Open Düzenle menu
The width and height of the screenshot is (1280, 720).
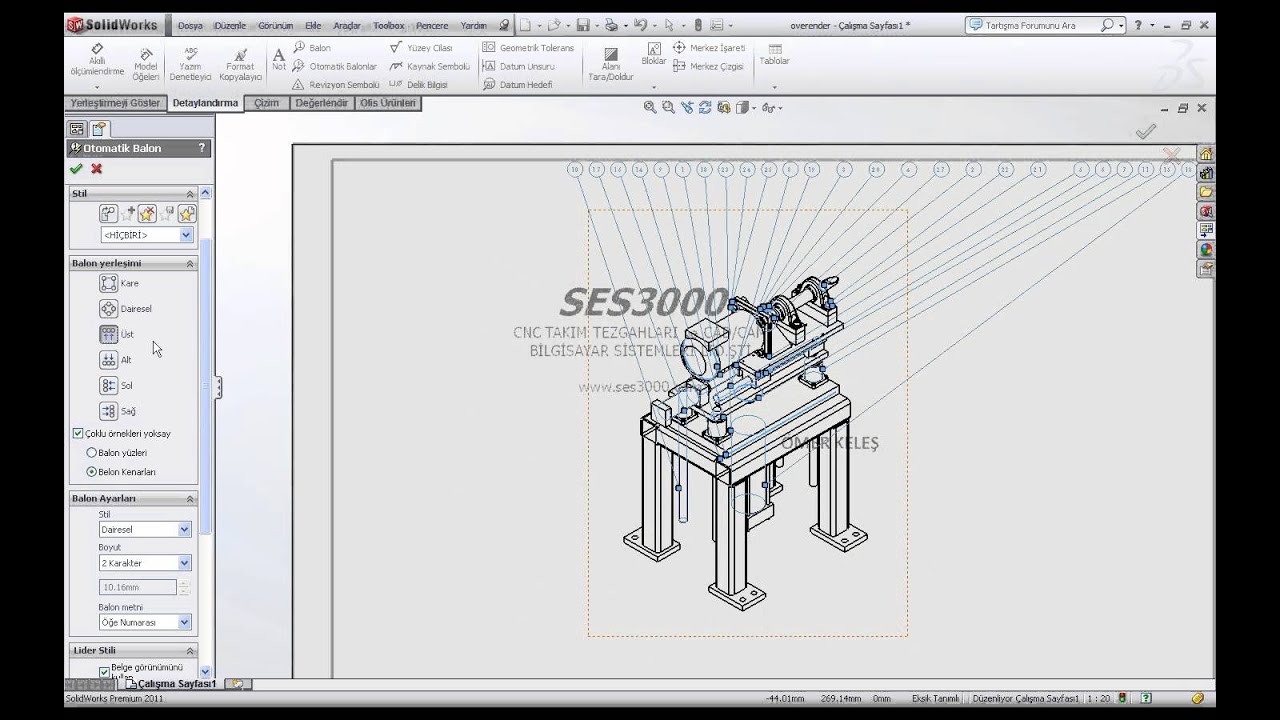pos(229,25)
